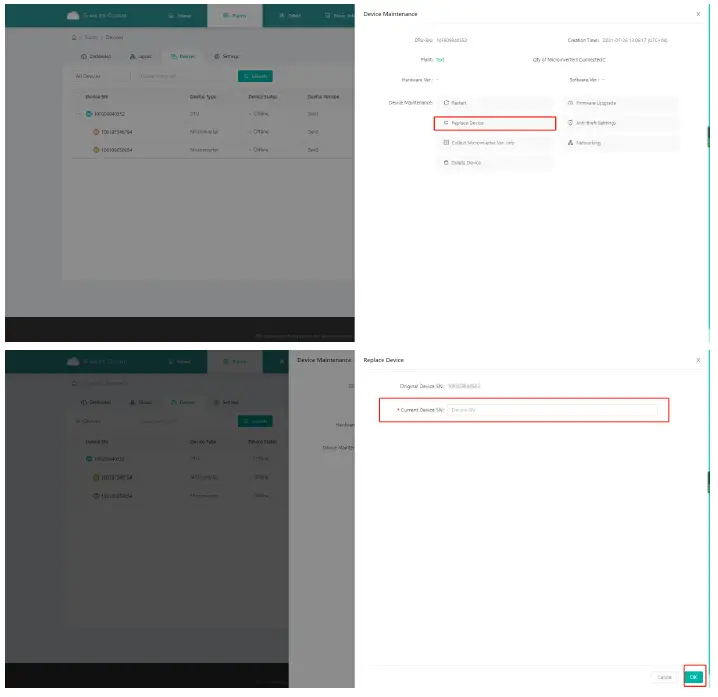This screenshot has width=718, height=697.
Task: Cancel the Replace Device dialog
Action: point(664,677)
